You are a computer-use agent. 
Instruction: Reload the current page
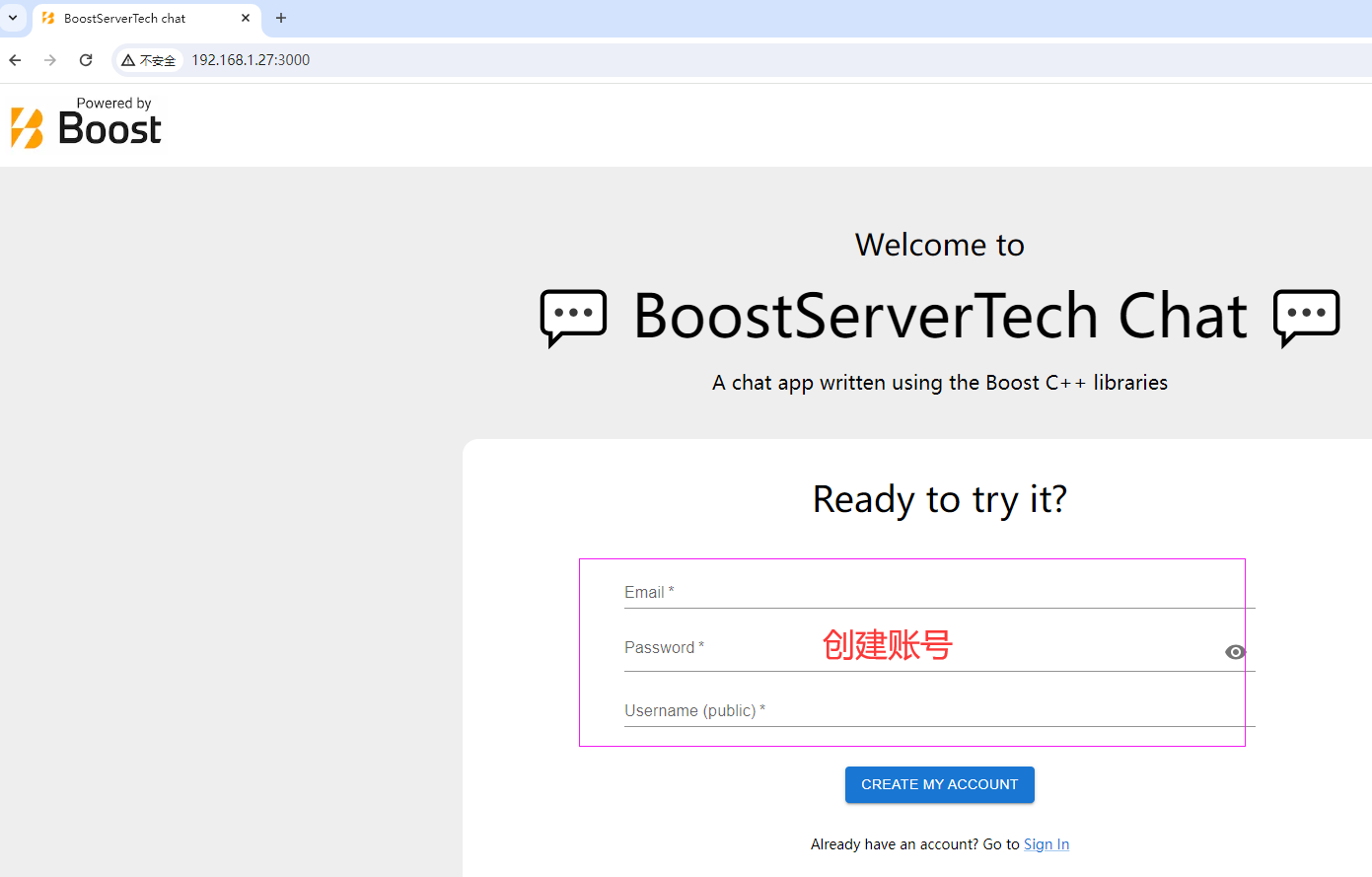point(86,60)
